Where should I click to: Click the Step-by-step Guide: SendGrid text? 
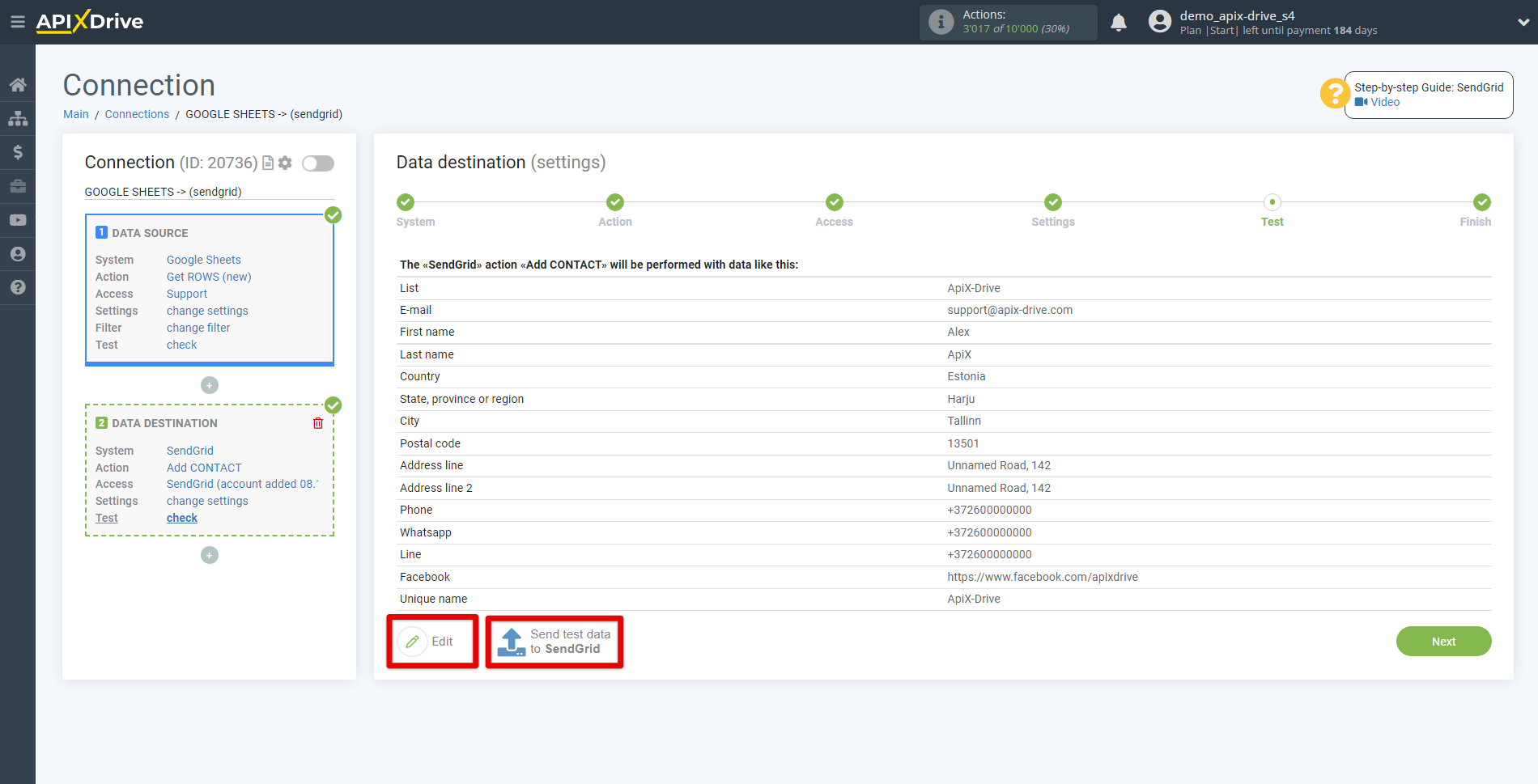coord(1429,87)
